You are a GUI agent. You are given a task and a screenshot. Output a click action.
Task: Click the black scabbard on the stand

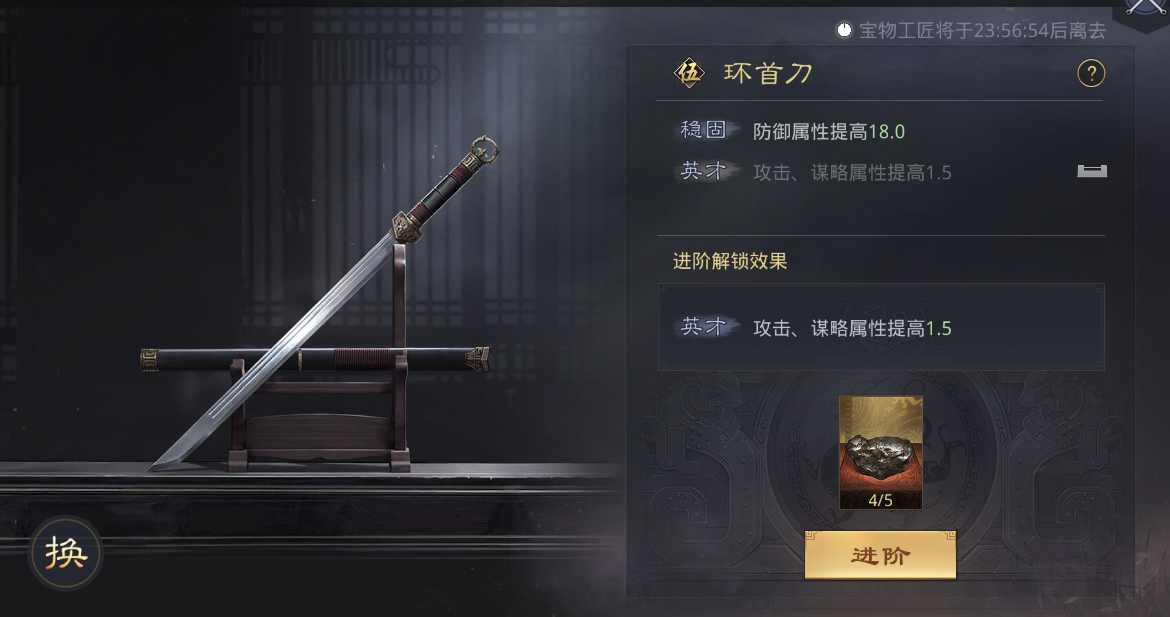[315, 360]
